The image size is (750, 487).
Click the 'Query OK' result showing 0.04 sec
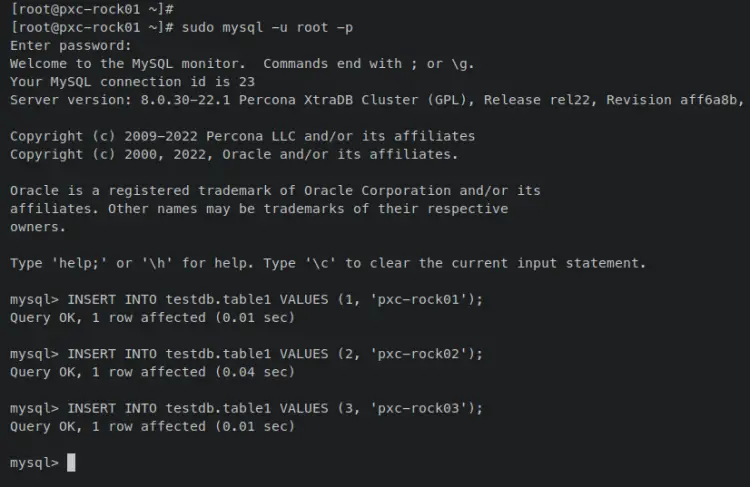coord(152,372)
